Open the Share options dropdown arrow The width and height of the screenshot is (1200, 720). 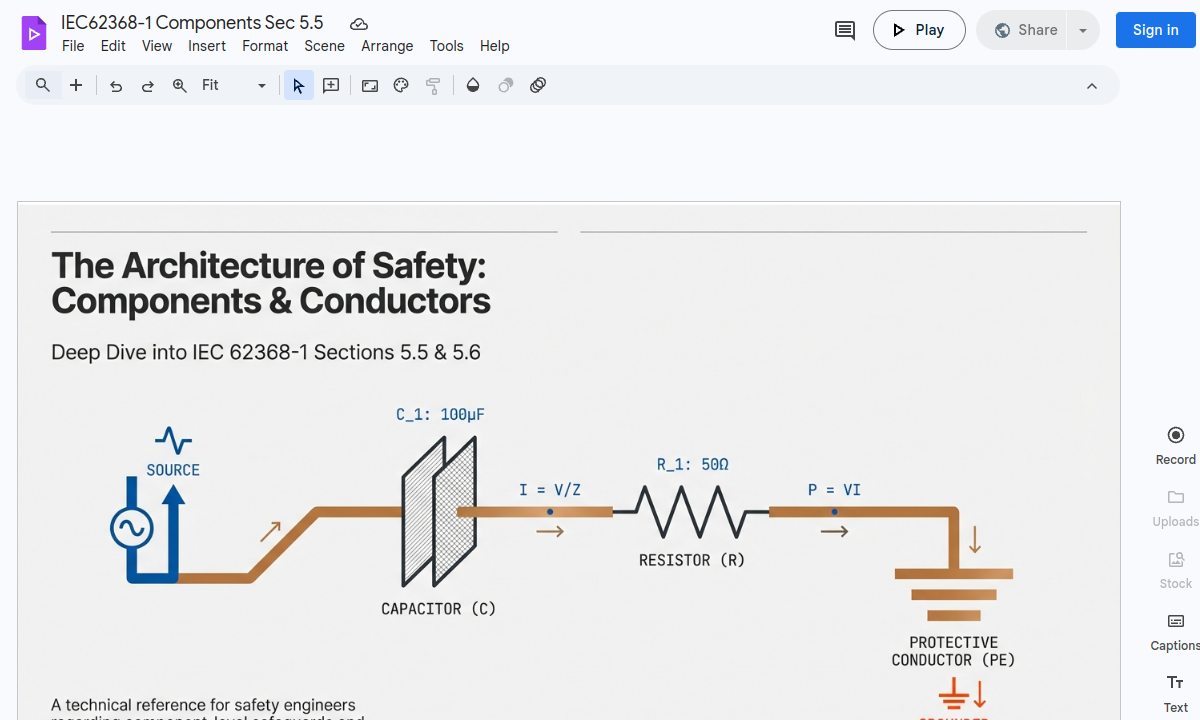point(1082,30)
